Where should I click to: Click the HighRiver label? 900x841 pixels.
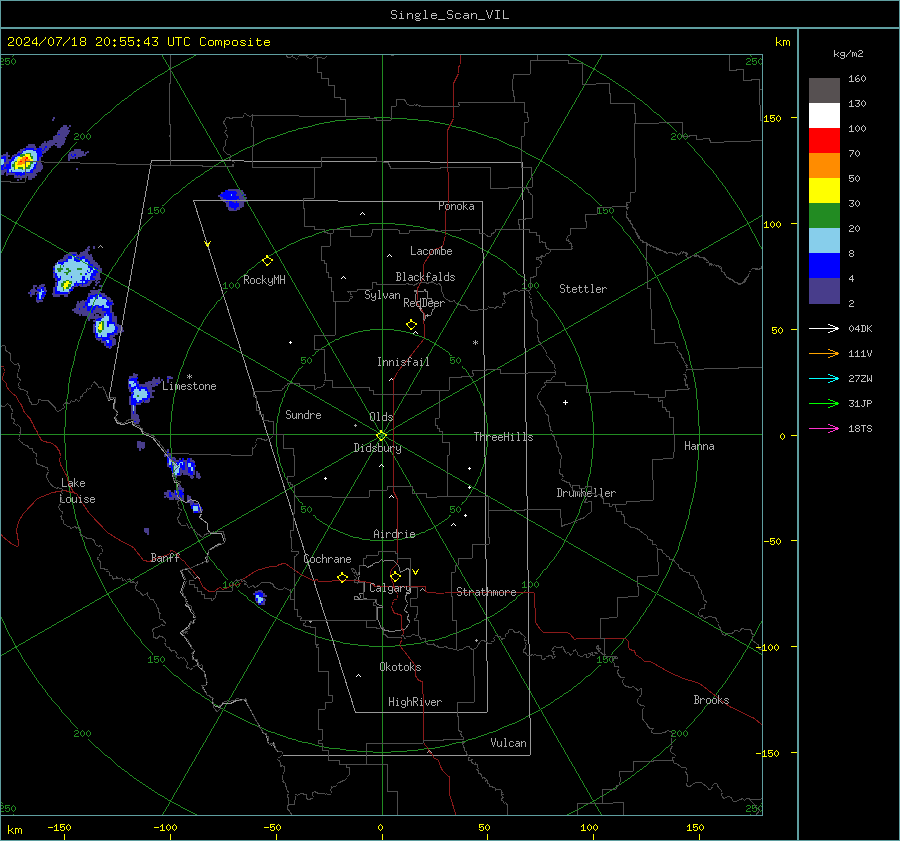tap(415, 702)
